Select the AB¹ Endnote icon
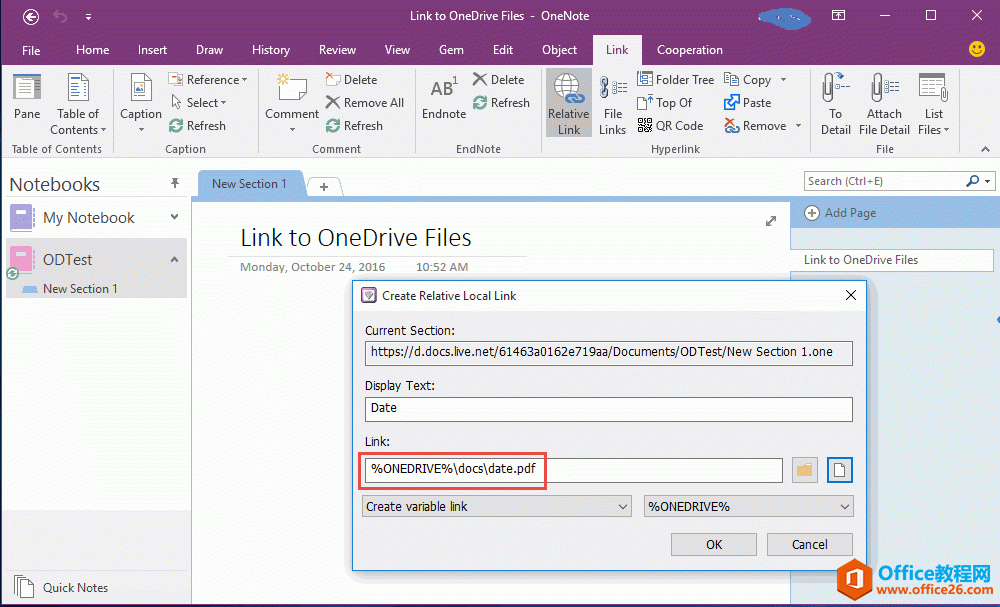 (x=443, y=96)
